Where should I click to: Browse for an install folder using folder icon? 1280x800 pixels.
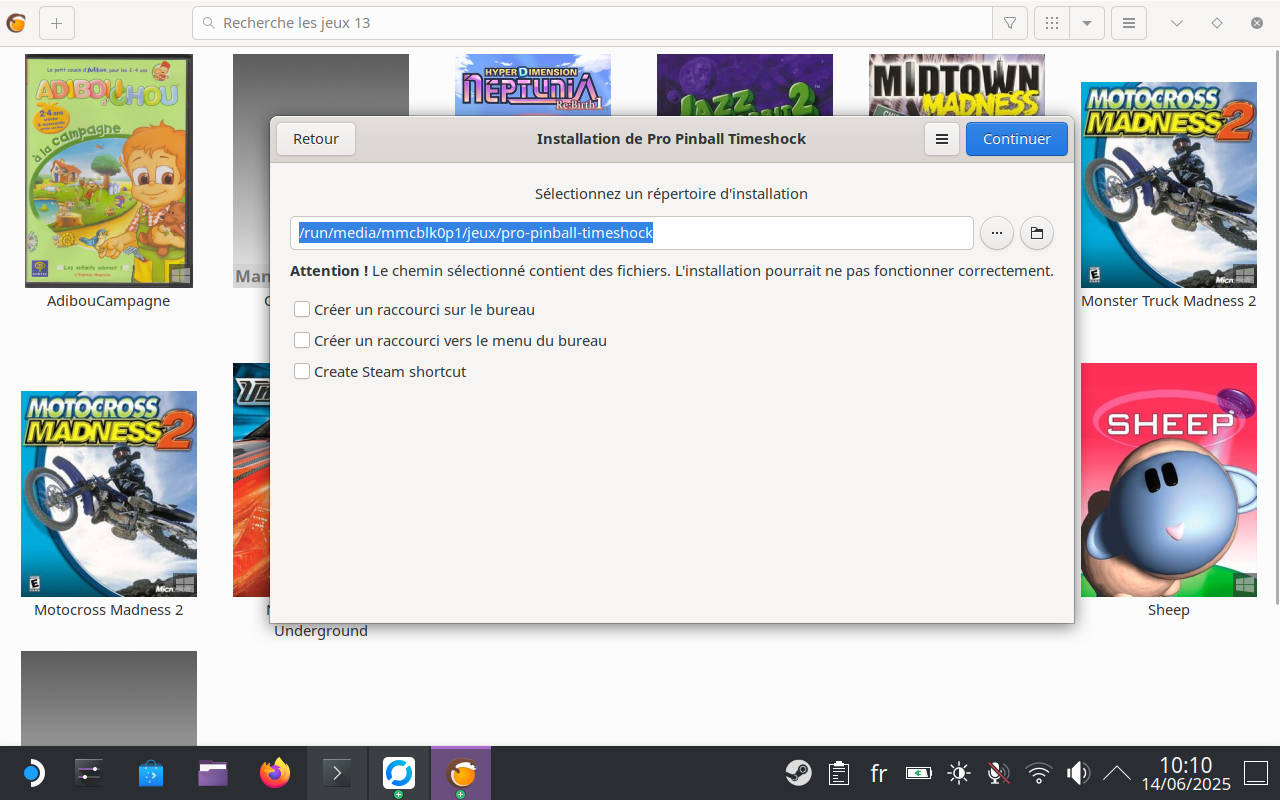point(1037,233)
